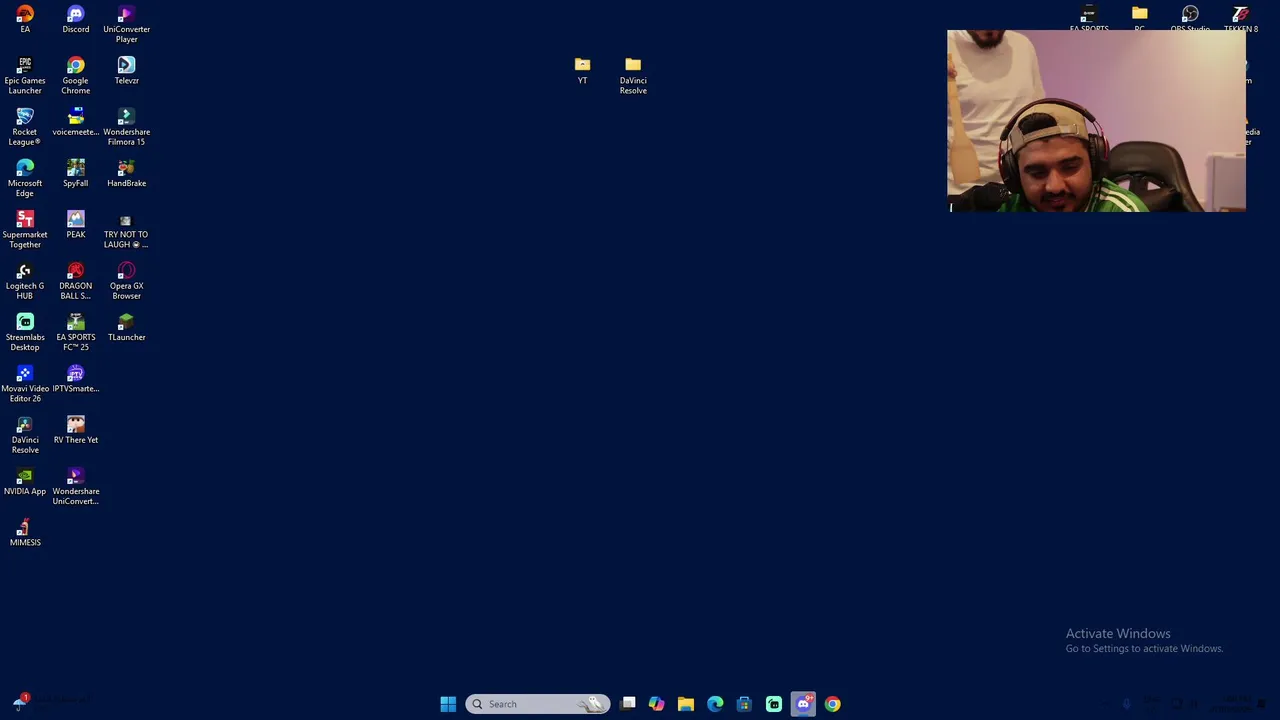Select the TEKKEN 8 desktop shortcut

tap(1241, 18)
